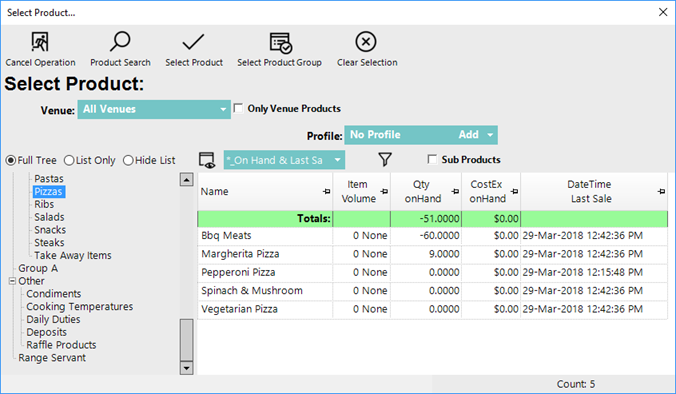Click Count: 5 in status bar
676x394 pixels.
pos(576,384)
